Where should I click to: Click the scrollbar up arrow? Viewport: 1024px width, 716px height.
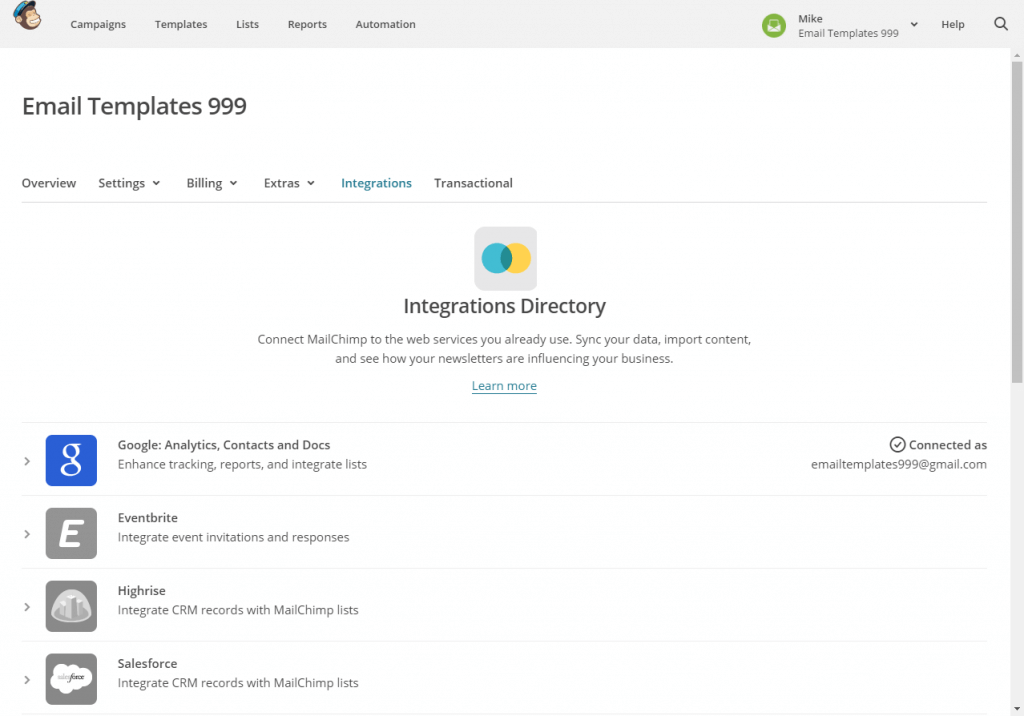tap(1017, 56)
